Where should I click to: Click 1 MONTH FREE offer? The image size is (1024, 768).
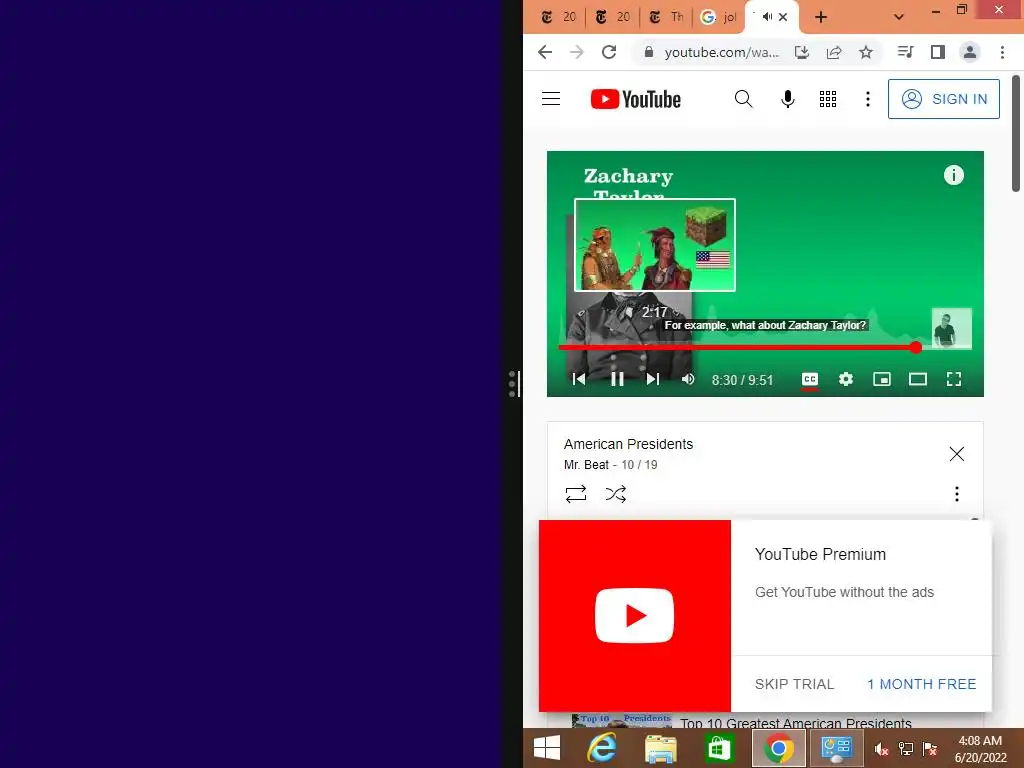pyautogui.click(x=921, y=684)
